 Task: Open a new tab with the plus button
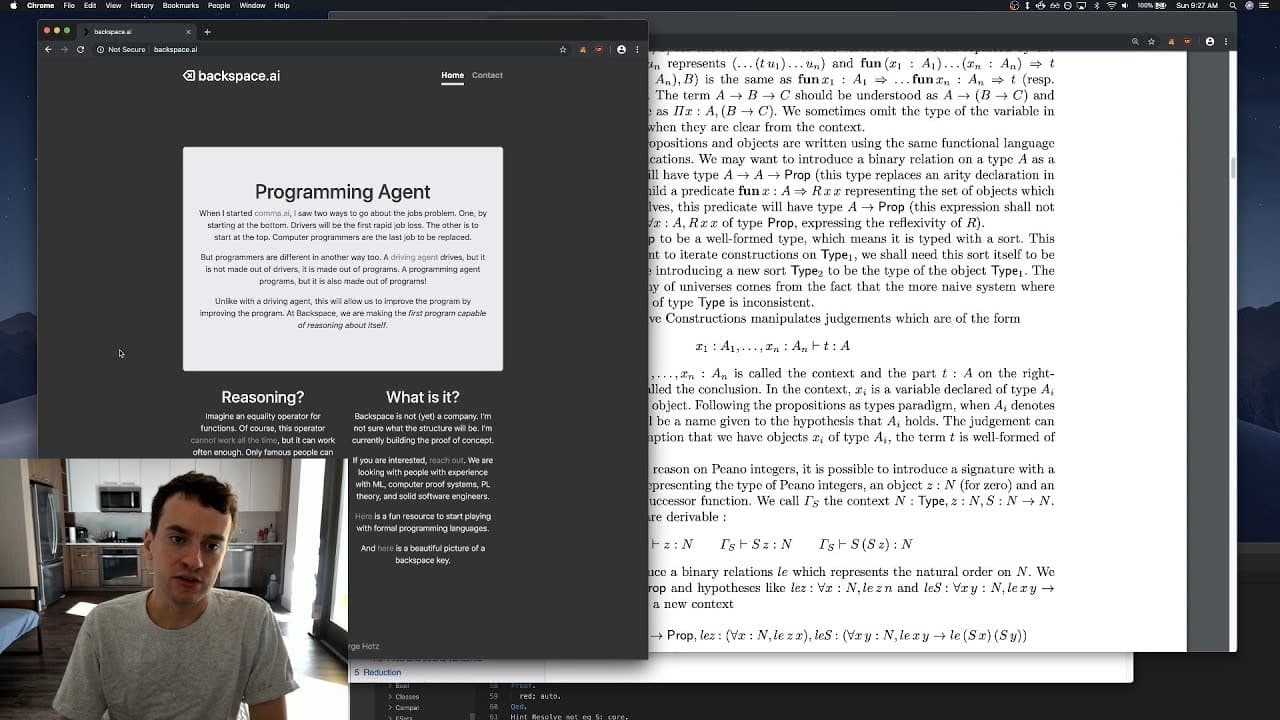[207, 32]
